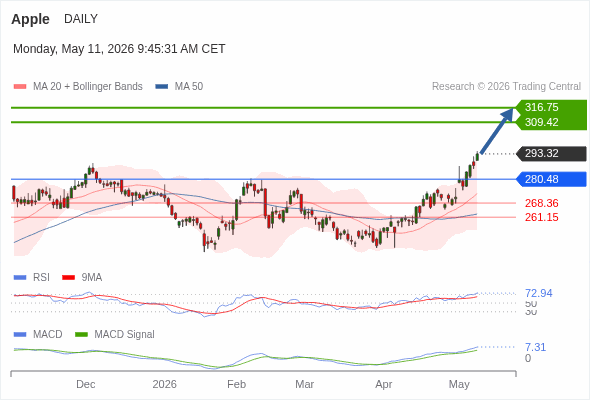Click the Research © 2026 Trading Central text
Viewport: 590px width, 400px height.
coord(506,87)
